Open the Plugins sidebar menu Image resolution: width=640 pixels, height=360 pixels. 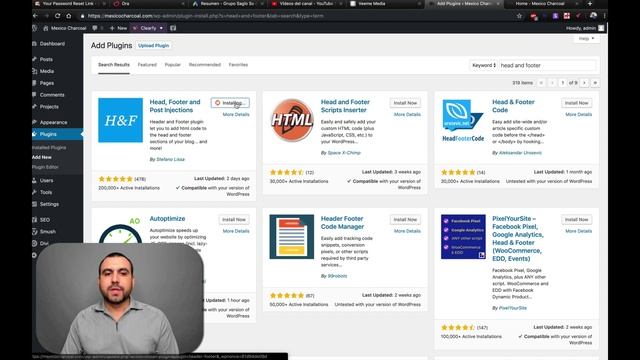(48, 134)
